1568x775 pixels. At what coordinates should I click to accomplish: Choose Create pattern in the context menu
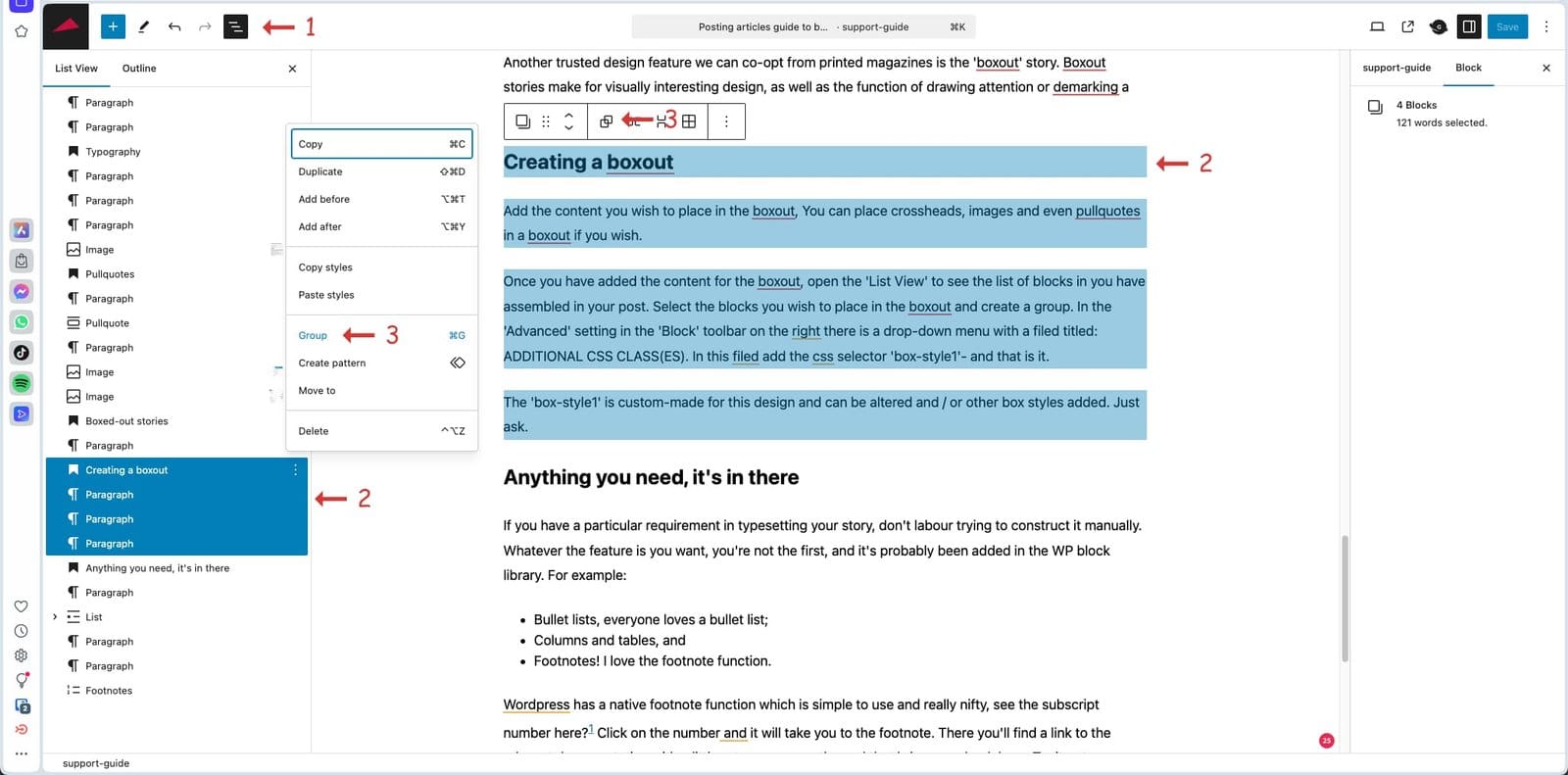pyautogui.click(x=381, y=363)
